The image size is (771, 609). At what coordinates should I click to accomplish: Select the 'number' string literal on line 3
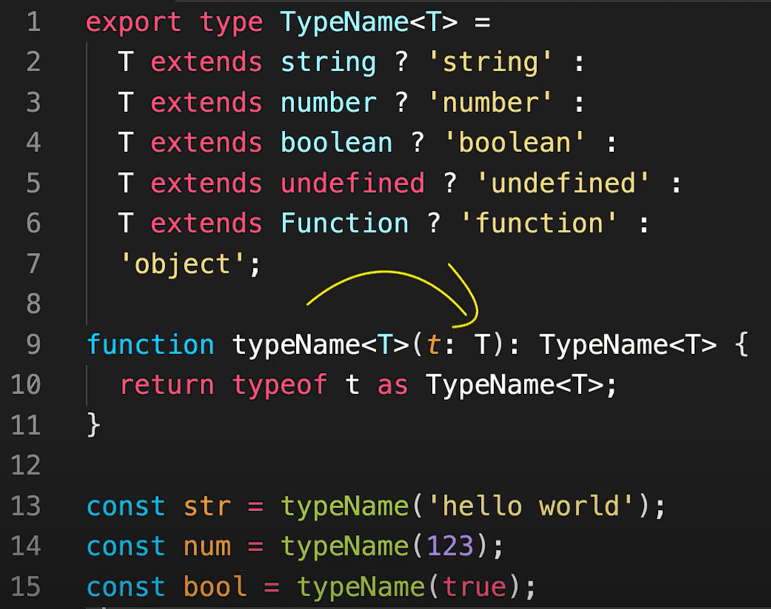click(490, 103)
